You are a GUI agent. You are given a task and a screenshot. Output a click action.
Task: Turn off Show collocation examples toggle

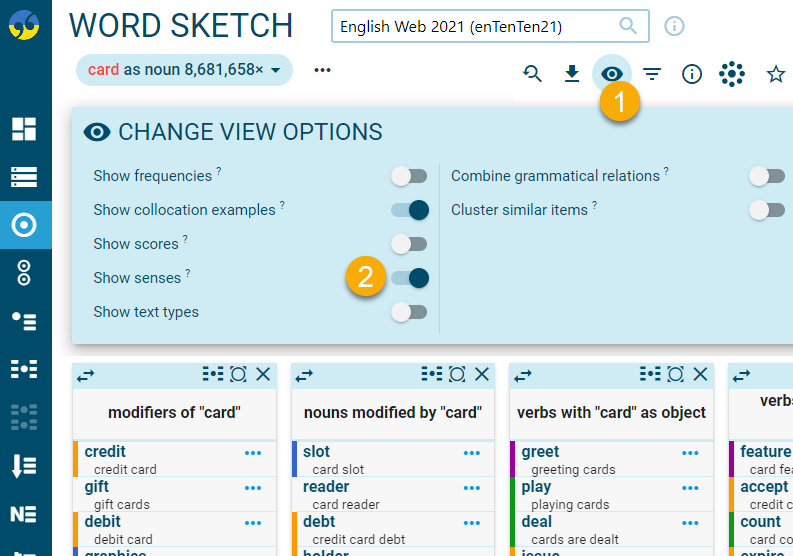pos(409,210)
